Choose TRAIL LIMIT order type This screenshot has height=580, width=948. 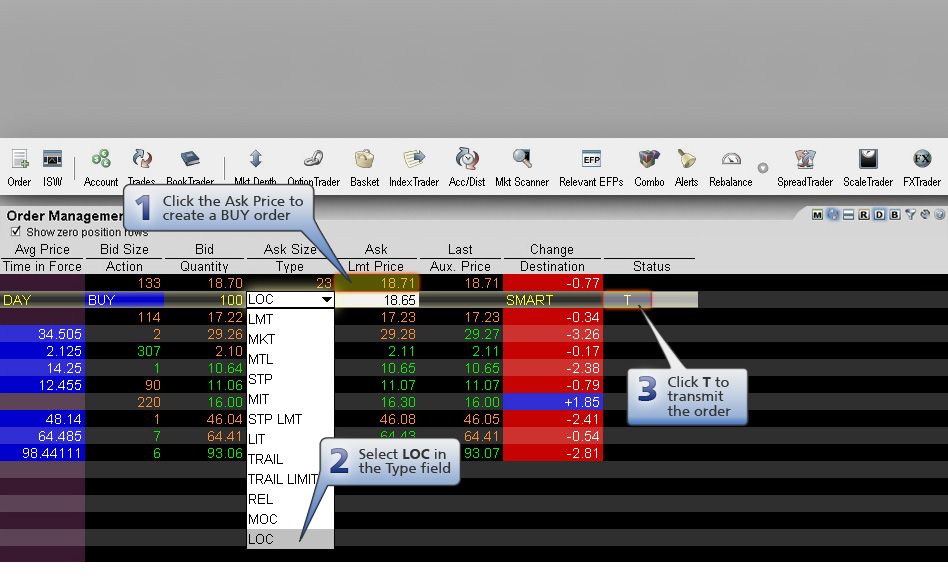coord(283,479)
